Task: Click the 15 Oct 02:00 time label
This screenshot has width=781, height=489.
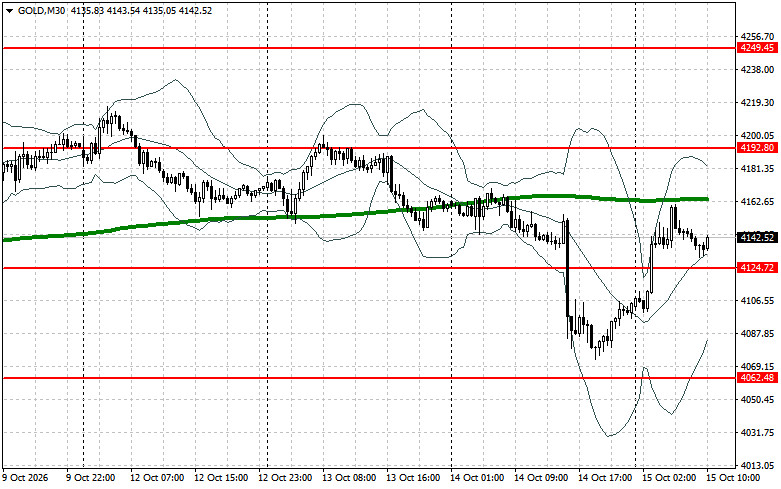Action: click(x=669, y=478)
